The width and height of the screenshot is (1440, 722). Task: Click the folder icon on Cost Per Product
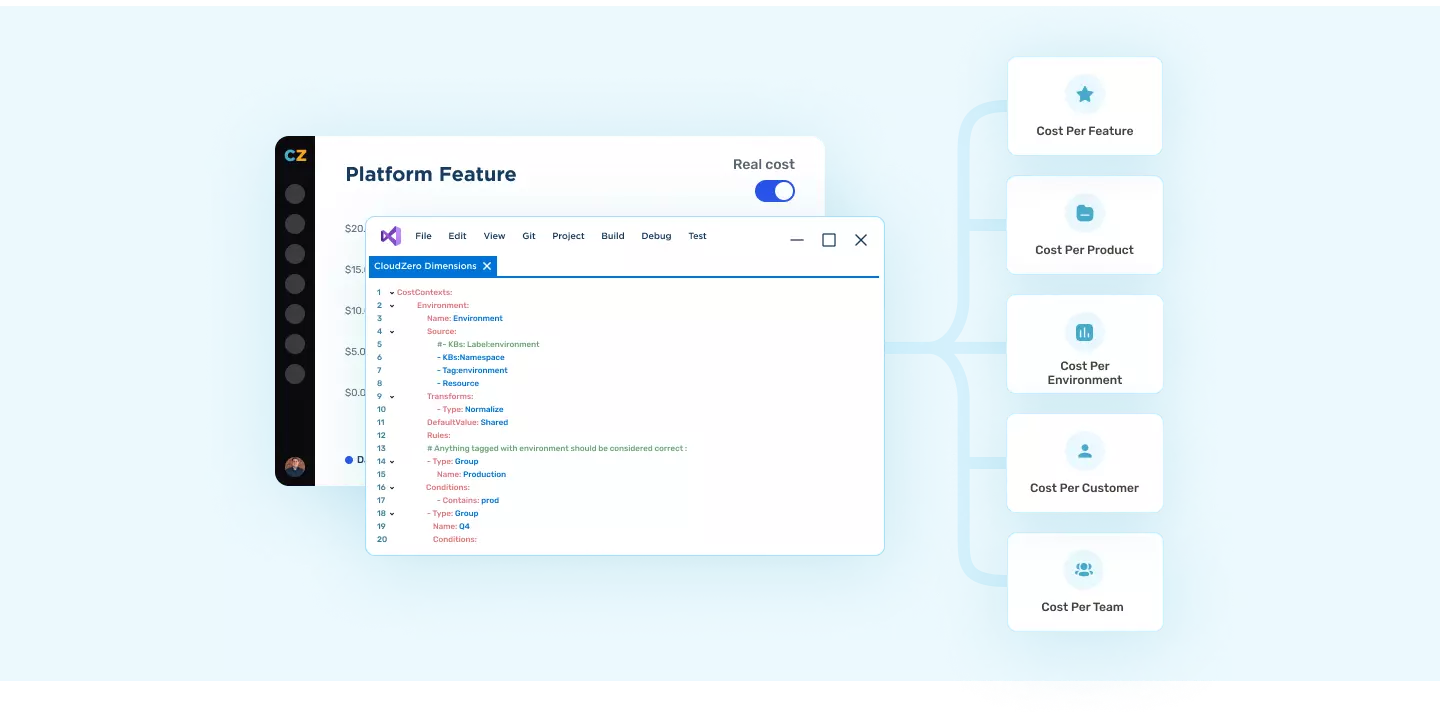coord(1085,213)
